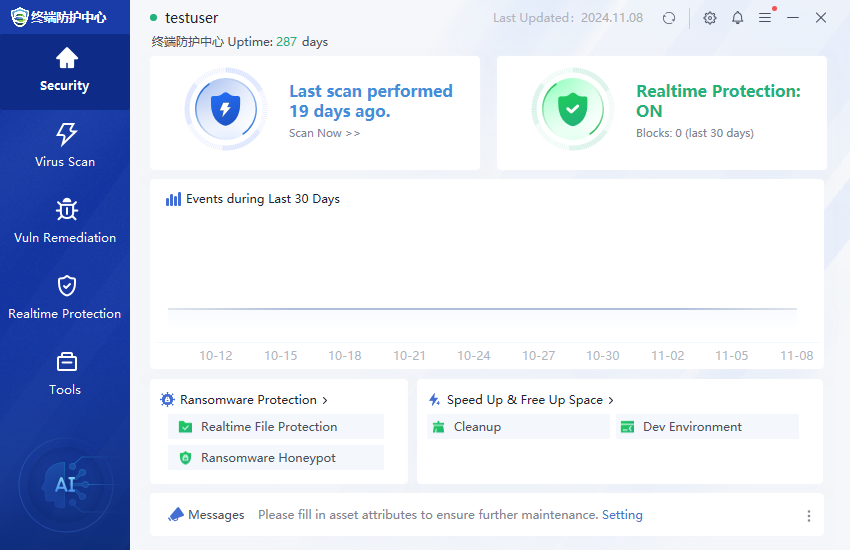
Task: Switch to Virus Scan section
Action: click(x=65, y=146)
